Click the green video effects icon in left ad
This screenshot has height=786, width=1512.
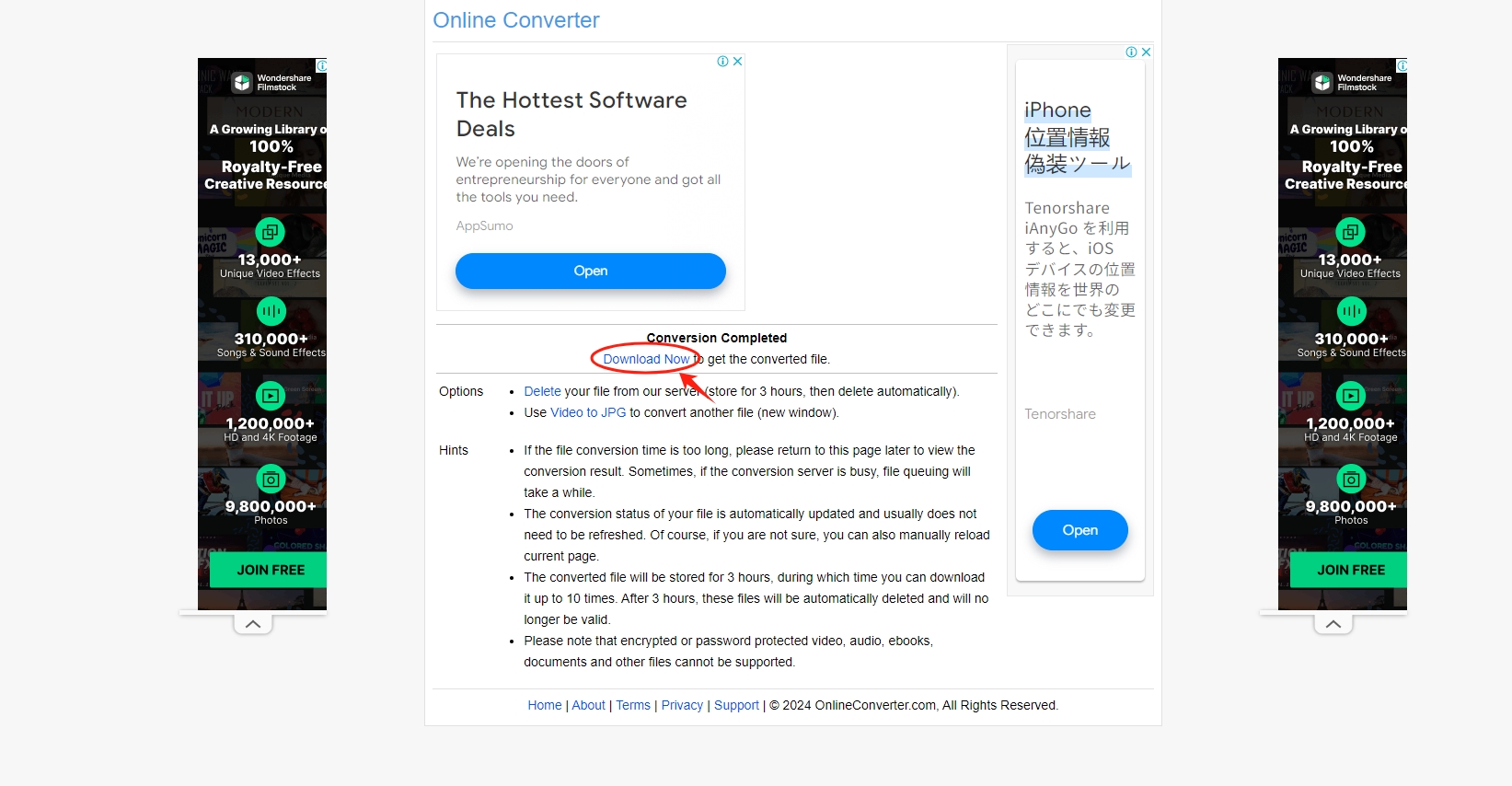point(271,232)
